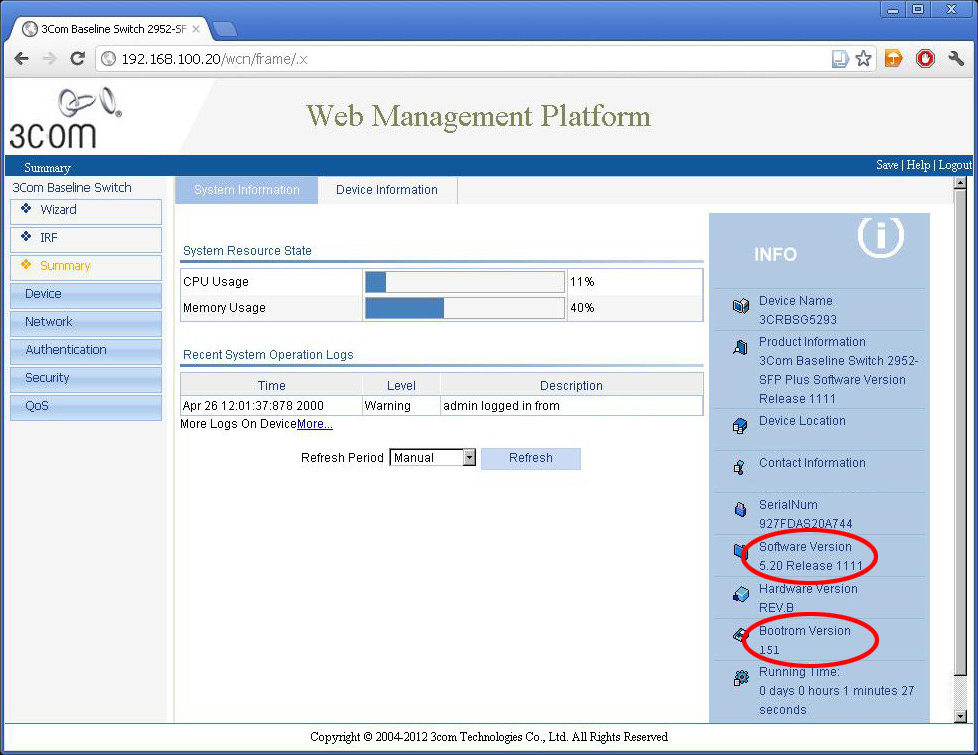The width and height of the screenshot is (978, 755).
Task: Select the Summary menu item in sidebar
Action: pyautogui.click(x=86, y=268)
